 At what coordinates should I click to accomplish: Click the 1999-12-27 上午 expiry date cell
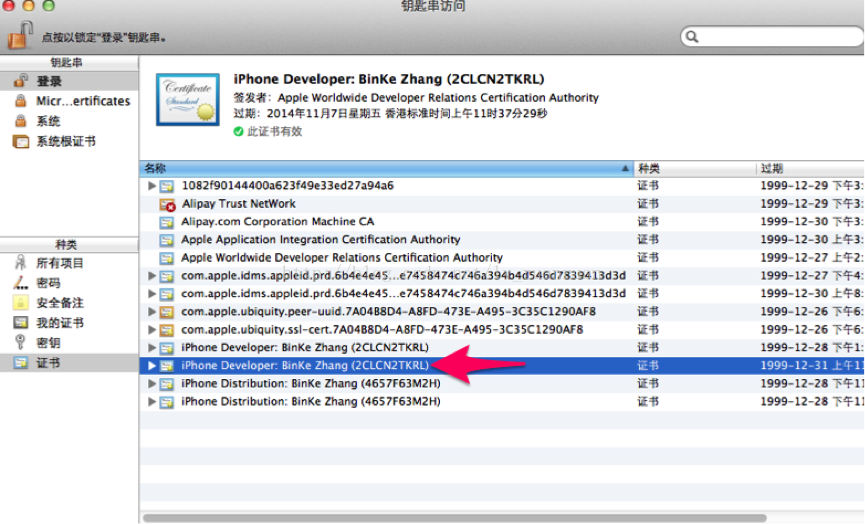coord(811,258)
